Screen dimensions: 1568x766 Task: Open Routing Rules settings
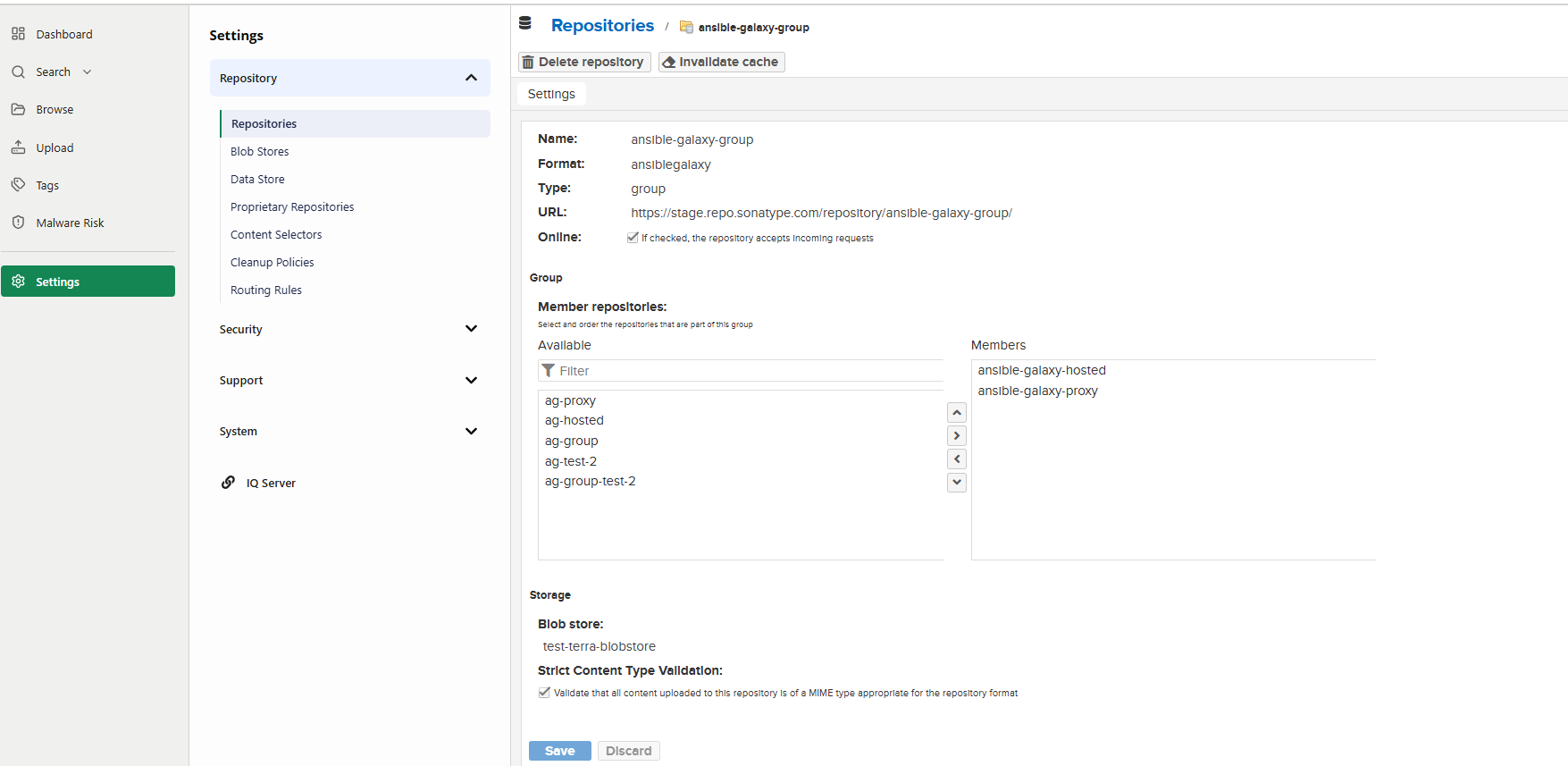[x=266, y=290]
